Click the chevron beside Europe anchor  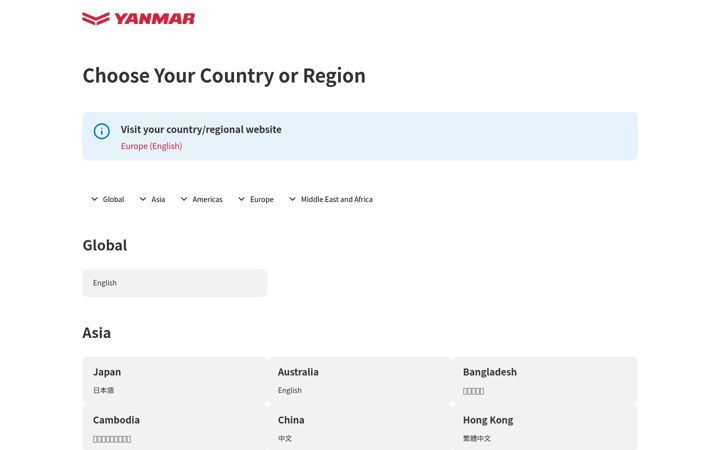[242, 199]
